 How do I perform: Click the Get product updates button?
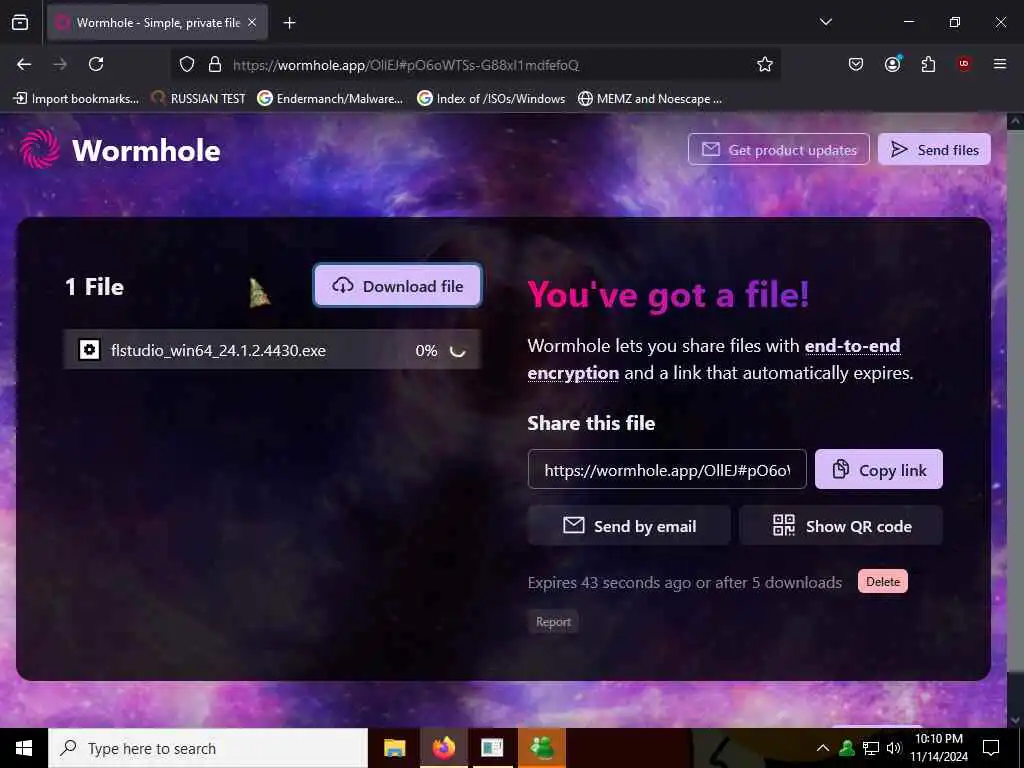pos(778,150)
